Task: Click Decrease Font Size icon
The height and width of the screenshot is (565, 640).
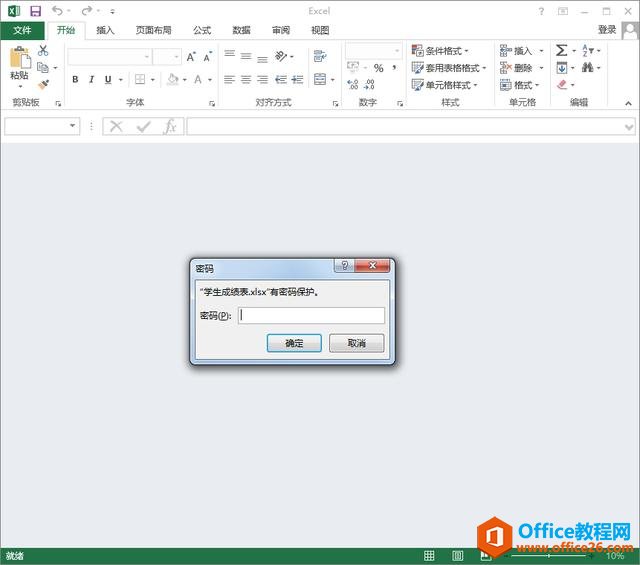Action: [207, 57]
